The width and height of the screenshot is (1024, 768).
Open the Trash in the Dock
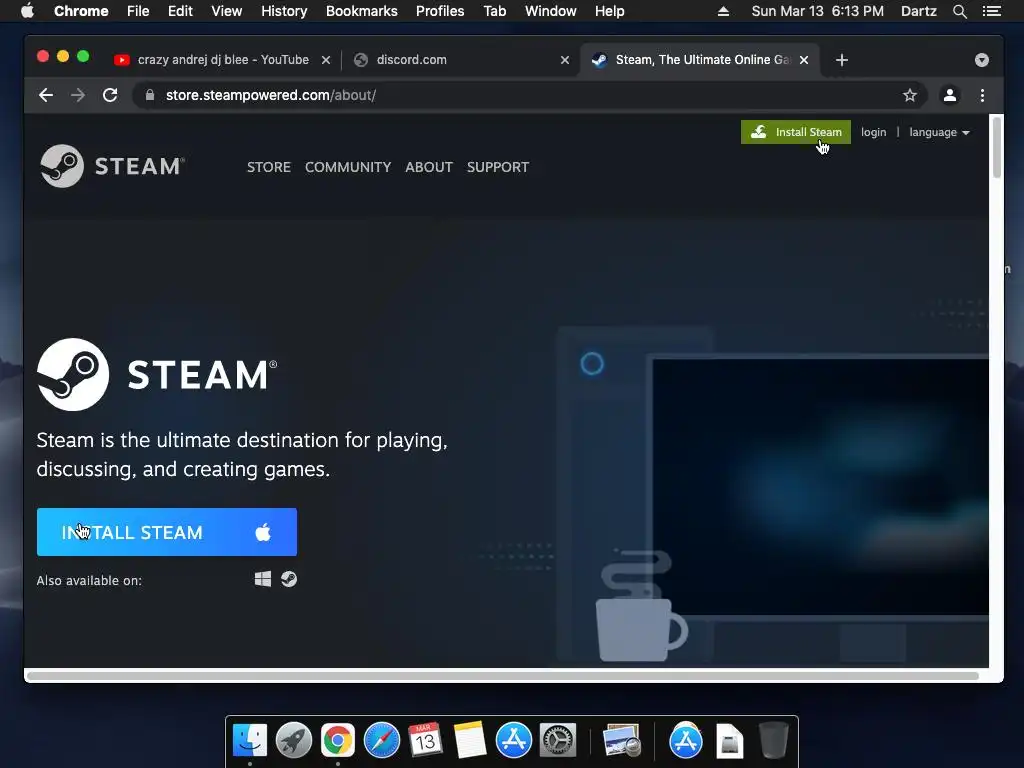pyautogui.click(x=773, y=741)
